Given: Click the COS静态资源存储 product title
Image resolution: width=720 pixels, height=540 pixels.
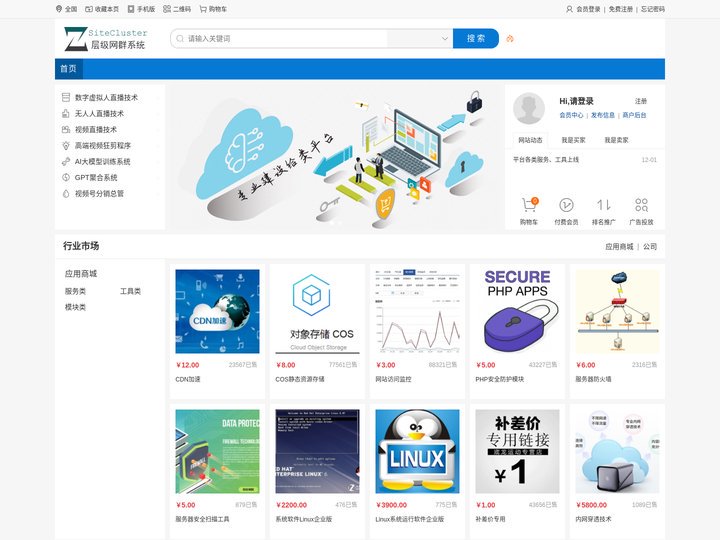Looking at the screenshot, I should 300,379.
